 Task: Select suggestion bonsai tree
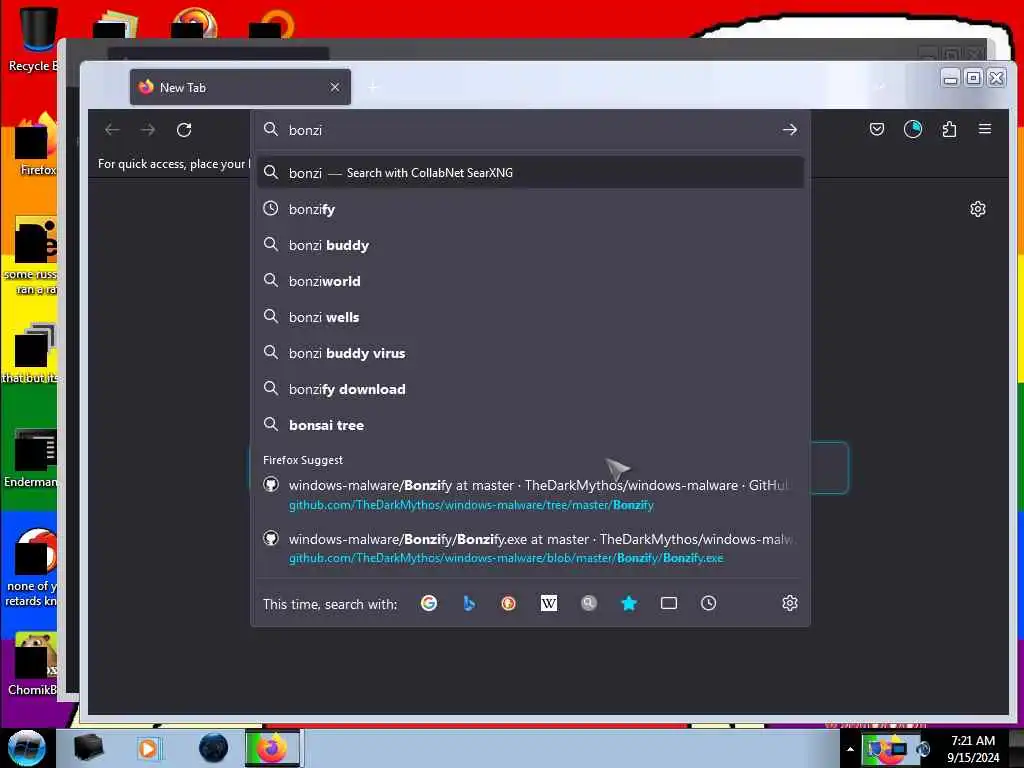pyautogui.click(x=530, y=425)
